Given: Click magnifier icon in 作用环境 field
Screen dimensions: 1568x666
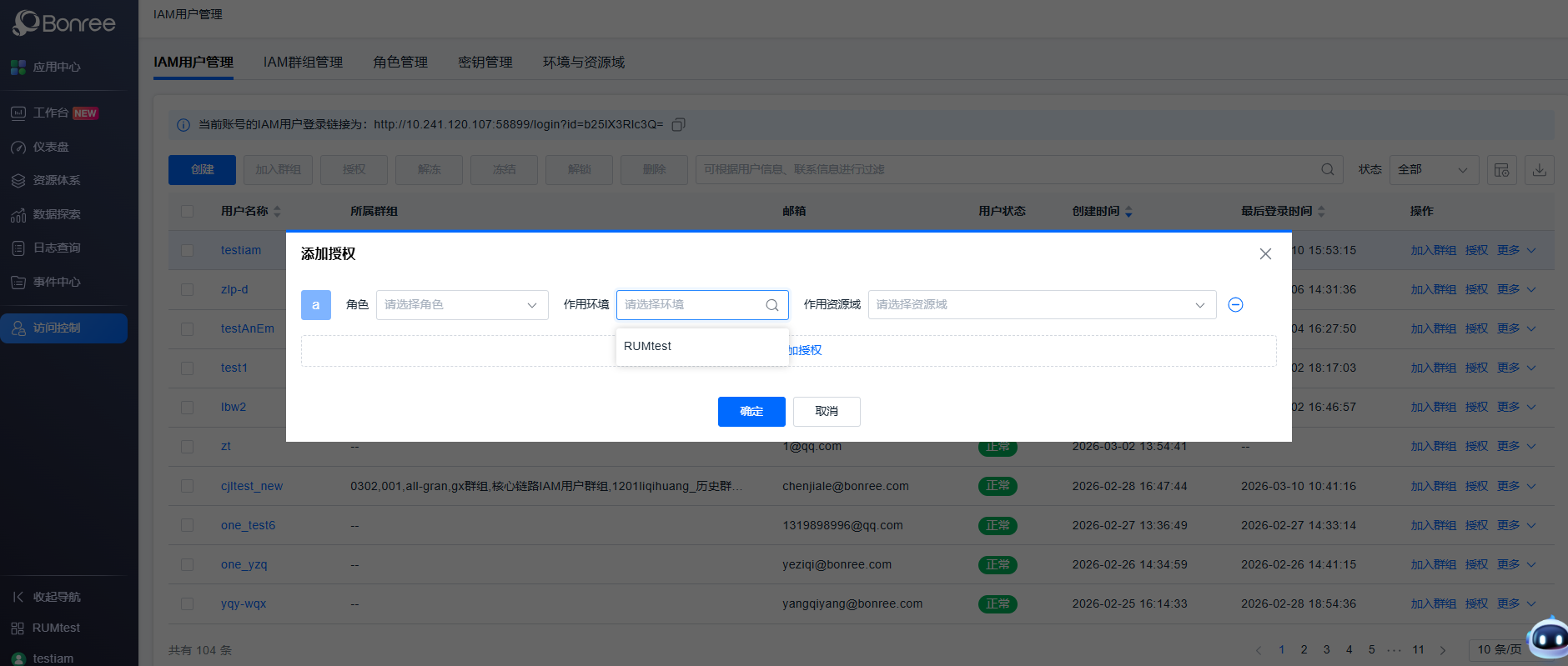Looking at the screenshot, I should point(772,305).
